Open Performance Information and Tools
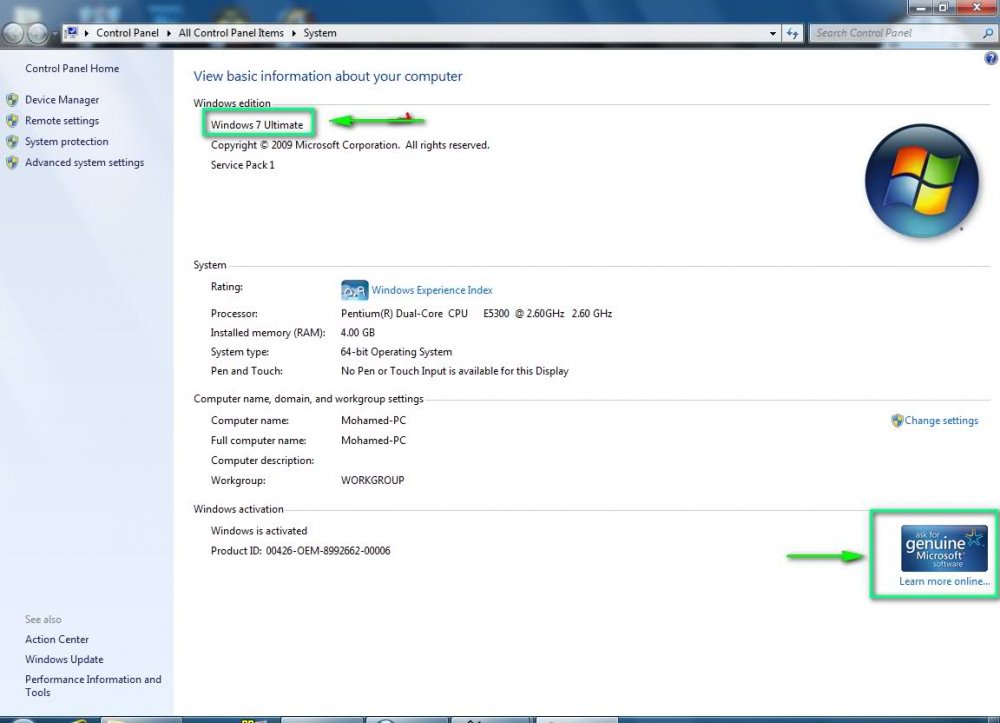 pos(93,685)
